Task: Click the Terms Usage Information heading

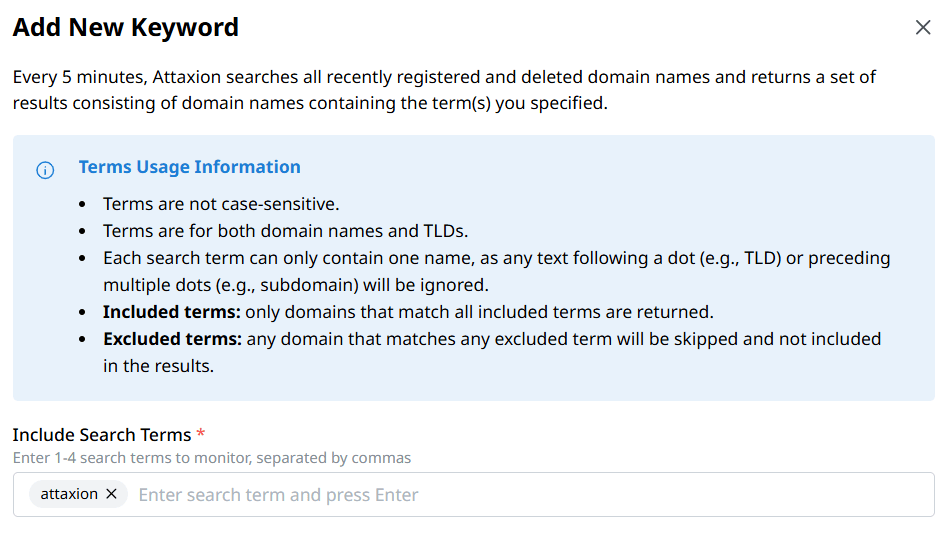Action: [x=189, y=167]
